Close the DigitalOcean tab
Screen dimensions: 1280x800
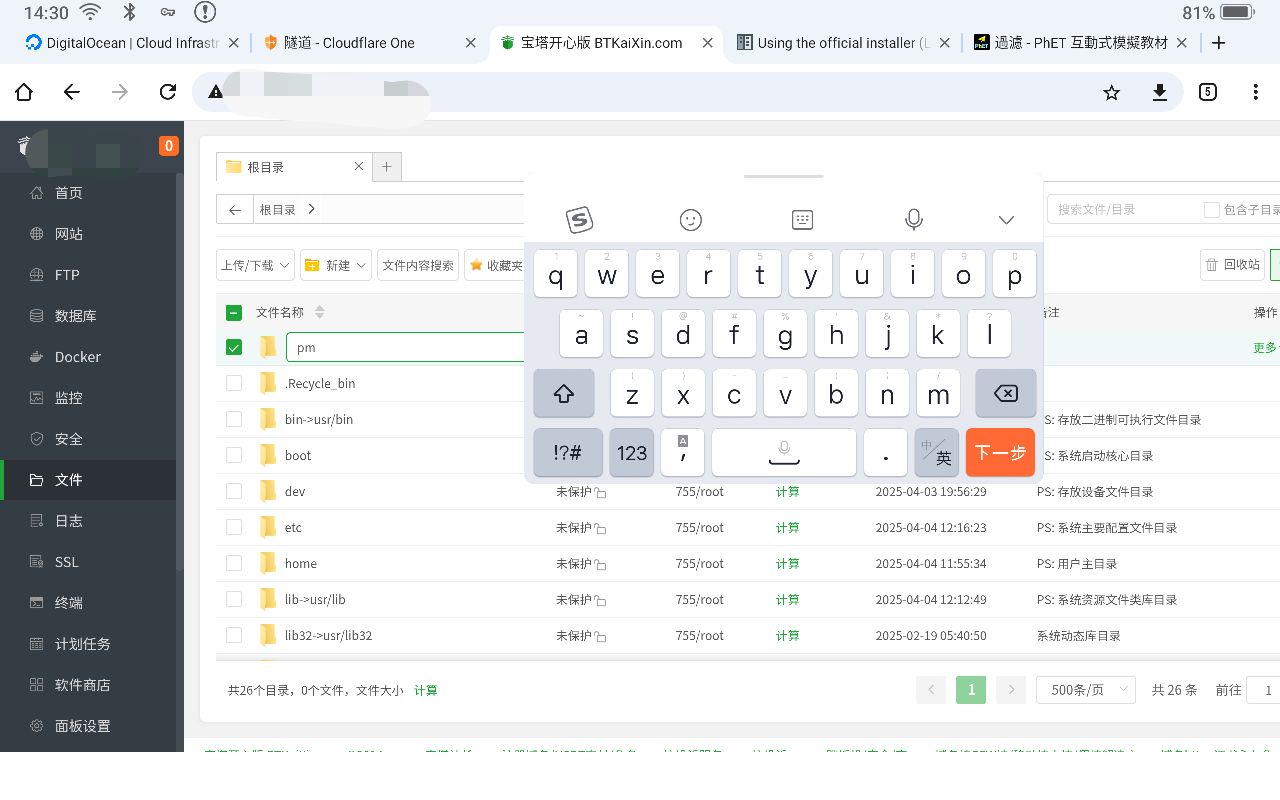coord(234,43)
